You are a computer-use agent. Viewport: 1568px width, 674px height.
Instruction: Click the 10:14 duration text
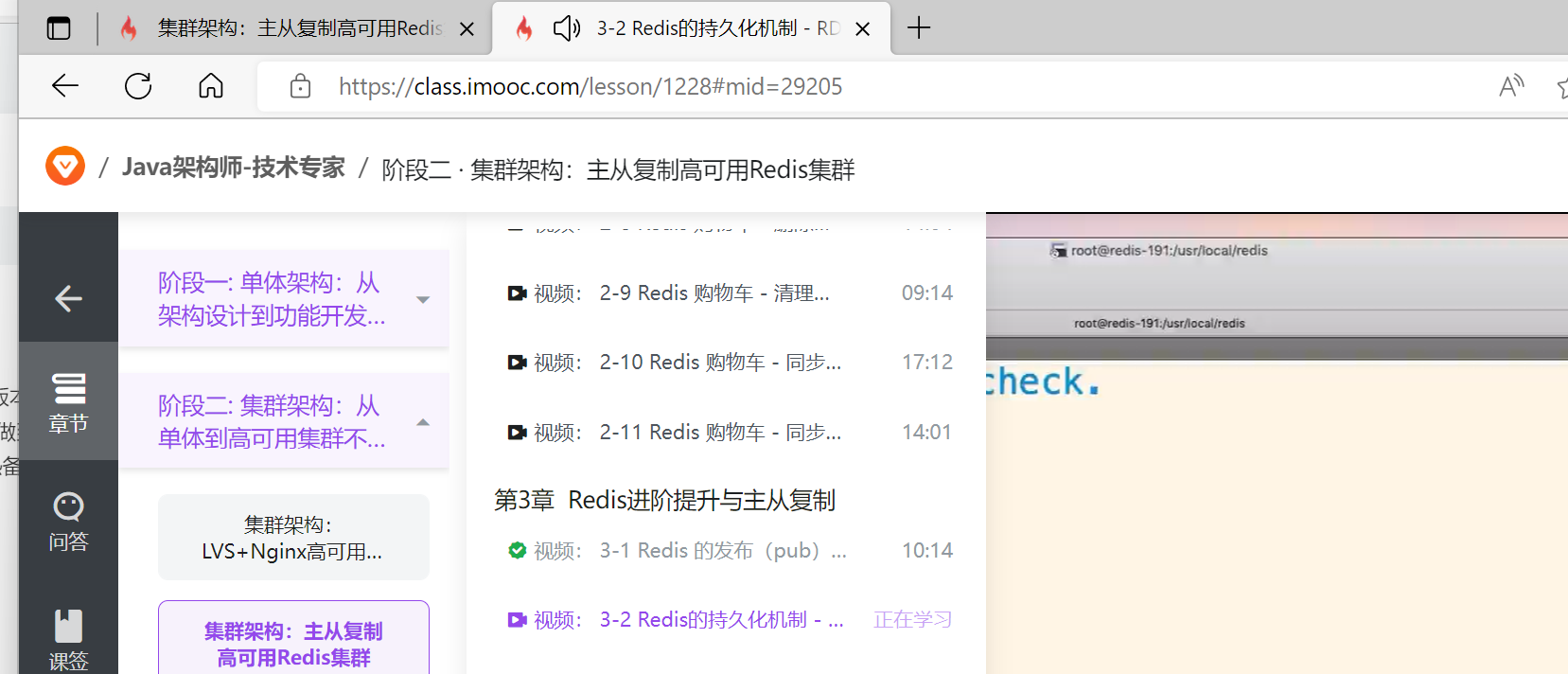[x=926, y=551]
